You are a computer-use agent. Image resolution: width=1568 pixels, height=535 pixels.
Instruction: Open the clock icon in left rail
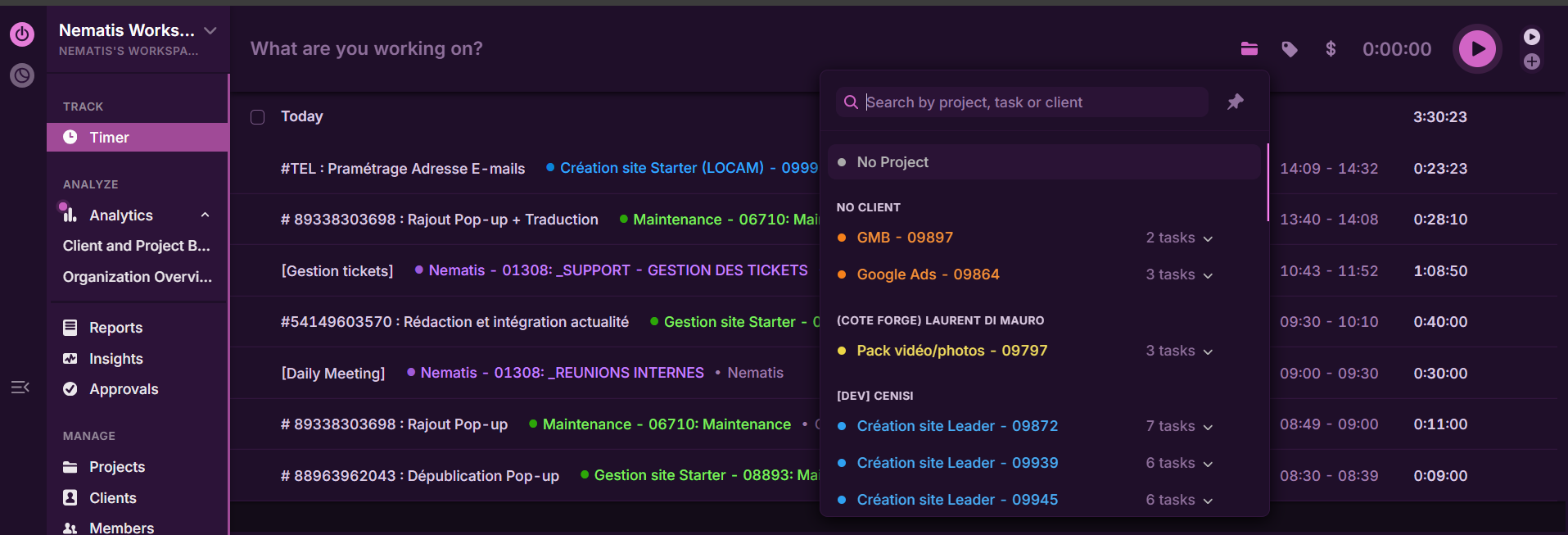pyautogui.click(x=22, y=75)
